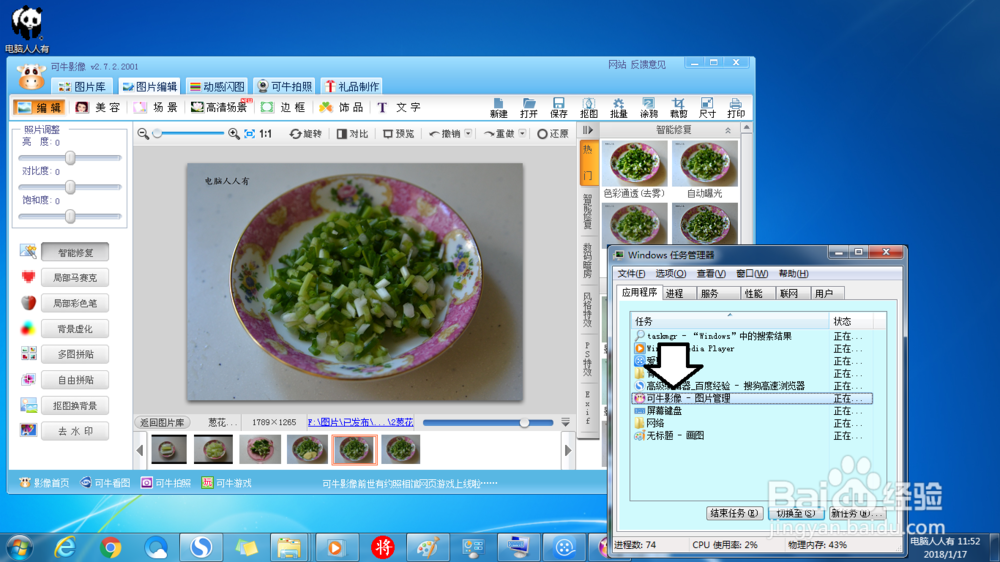Screen dimensions: 1000x562
Task: Open the 批量 batch tool
Action: click(619, 108)
